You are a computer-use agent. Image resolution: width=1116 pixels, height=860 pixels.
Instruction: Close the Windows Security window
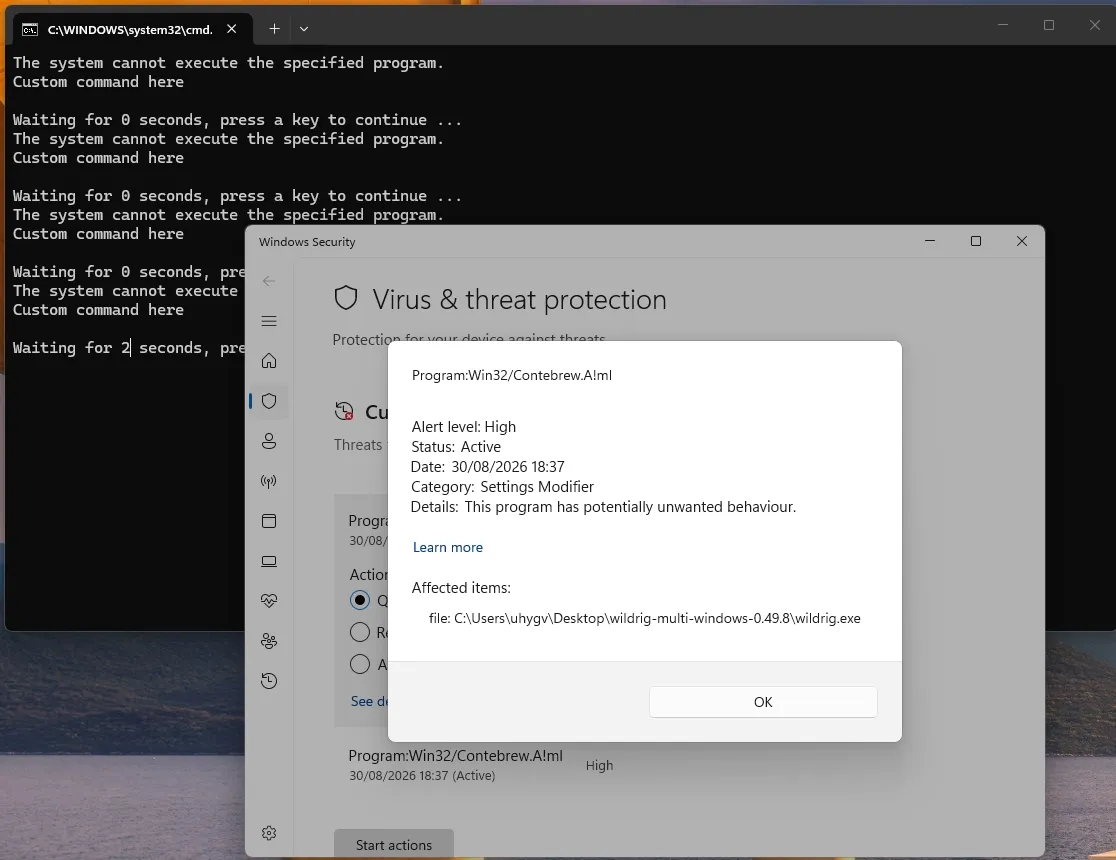point(1022,241)
